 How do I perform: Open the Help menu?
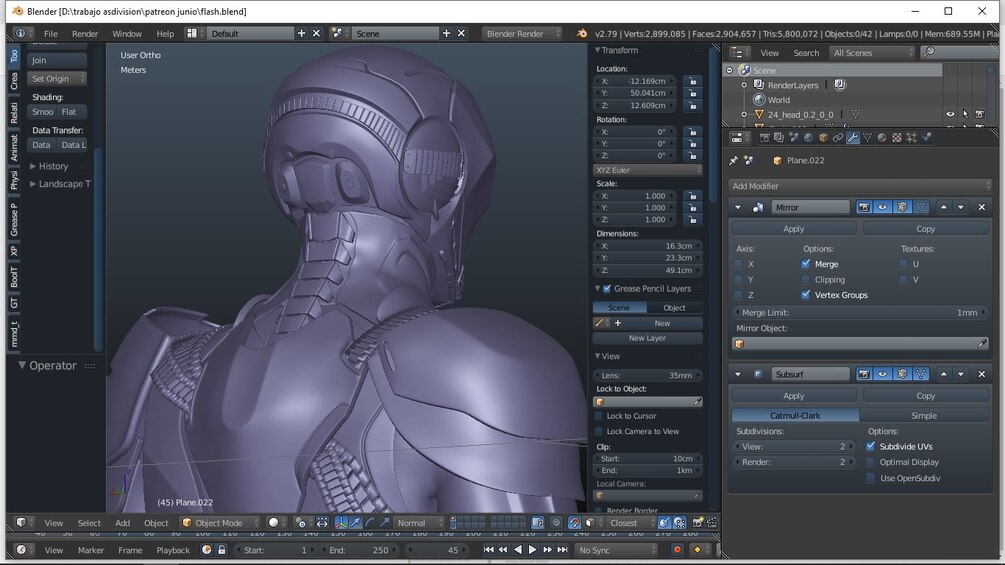165,33
